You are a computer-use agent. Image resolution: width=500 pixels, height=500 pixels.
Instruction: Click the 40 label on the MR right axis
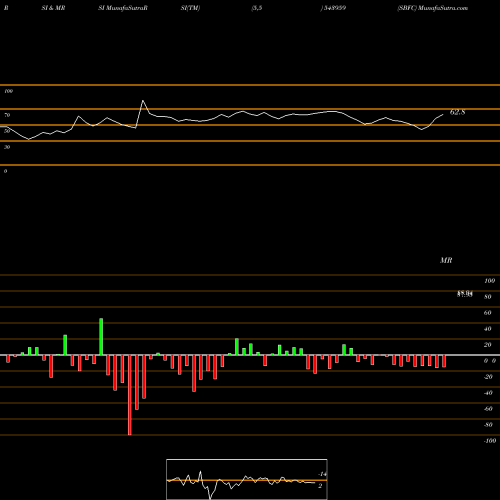coord(487,329)
